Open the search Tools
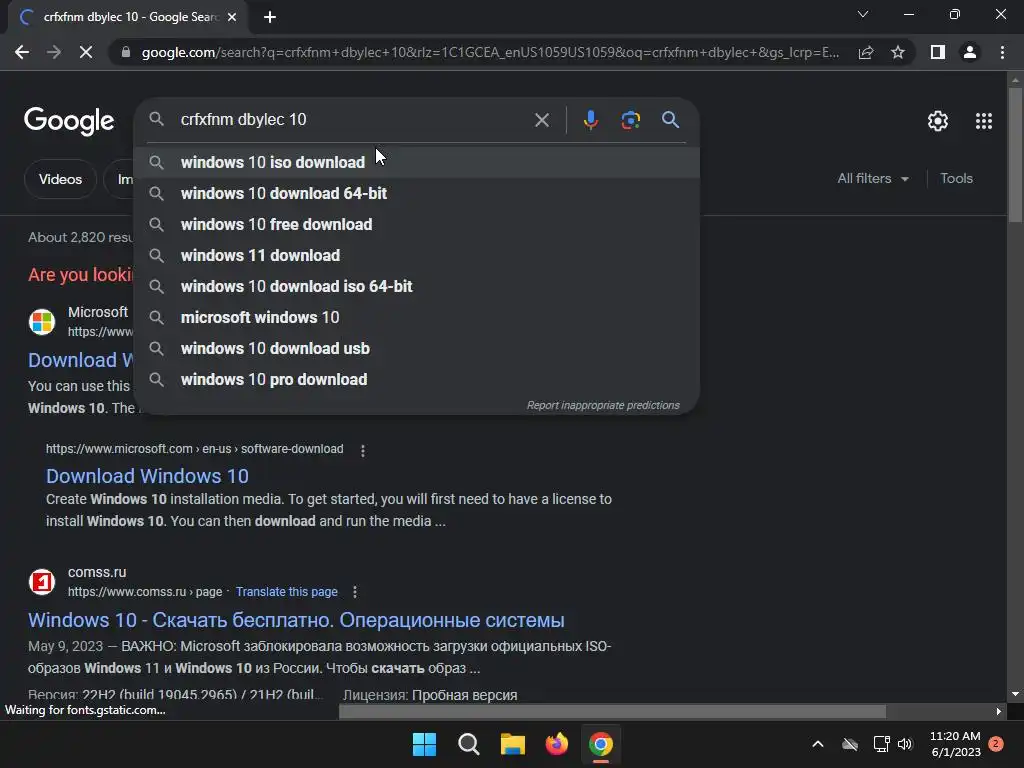This screenshot has height=768, width=1024. pyautogui.click(x=956, y=178)
